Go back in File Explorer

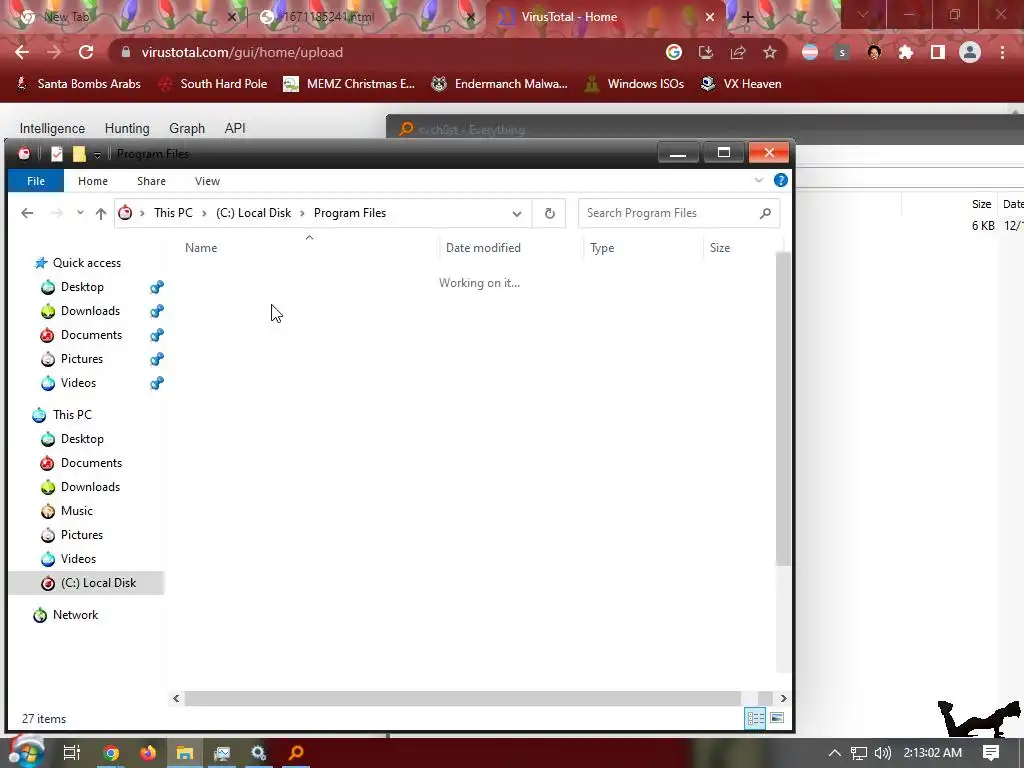tap(27, 213)
